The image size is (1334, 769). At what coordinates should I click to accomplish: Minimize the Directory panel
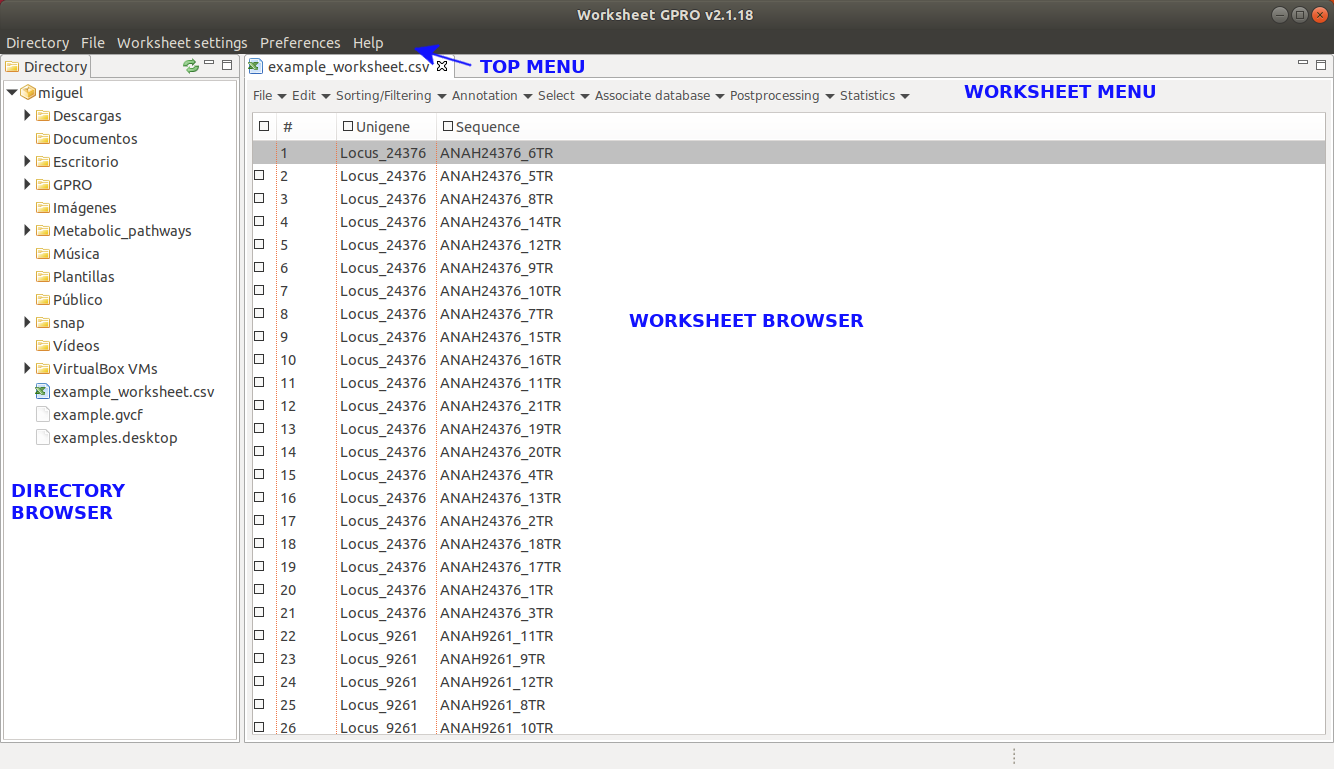(210, 64)
